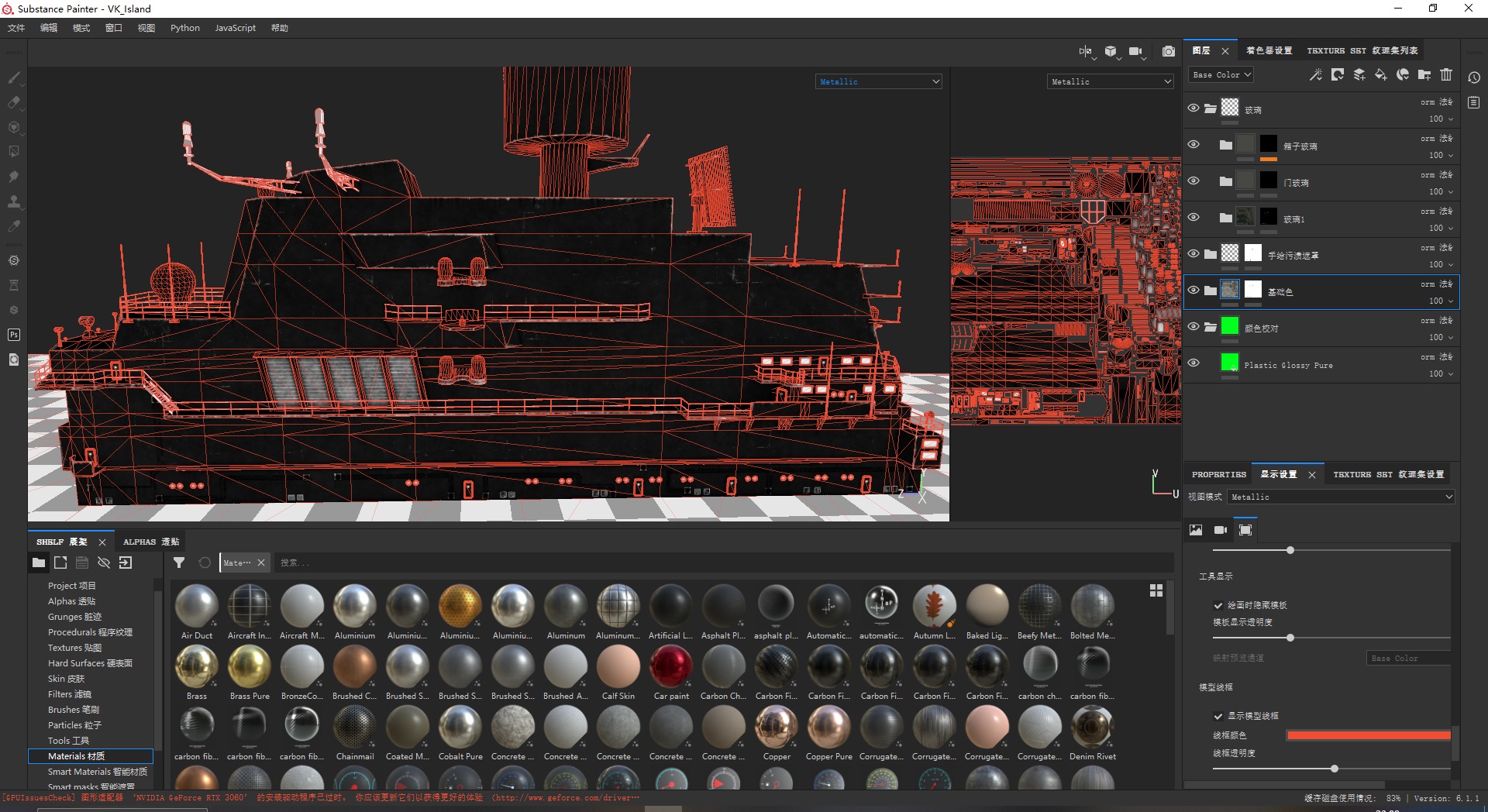
Task: Open the Log panel icon
Action: point(1474,102)
